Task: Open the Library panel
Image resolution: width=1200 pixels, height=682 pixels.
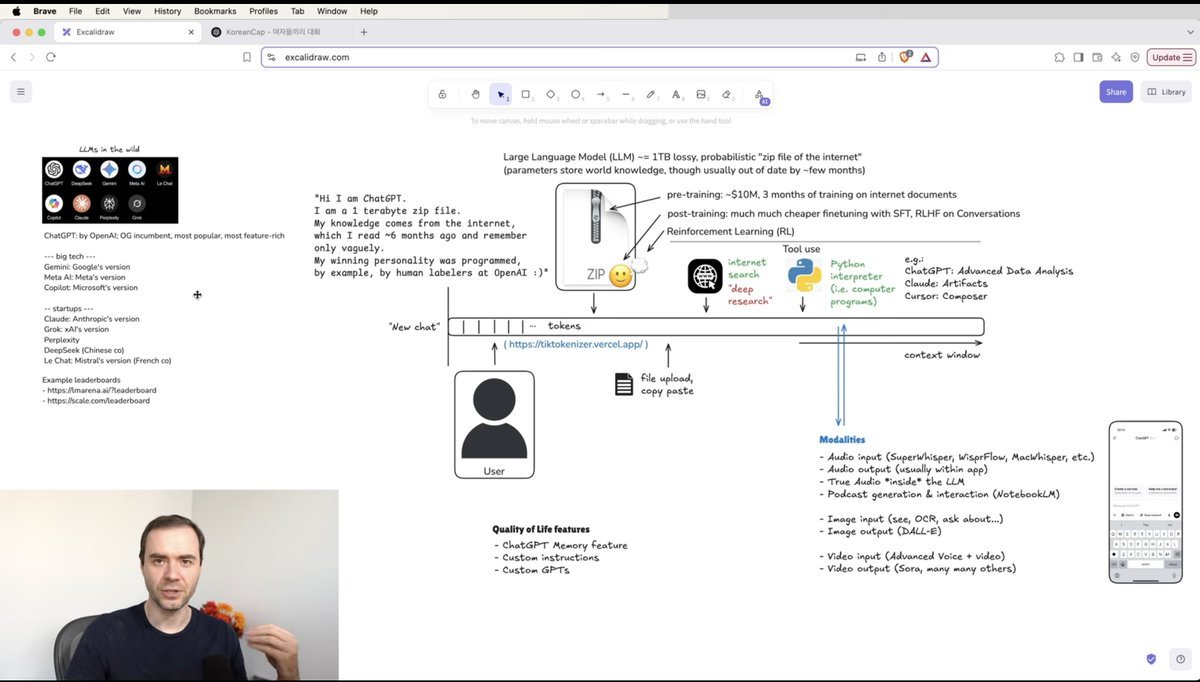Action: tap(1166, 92)
